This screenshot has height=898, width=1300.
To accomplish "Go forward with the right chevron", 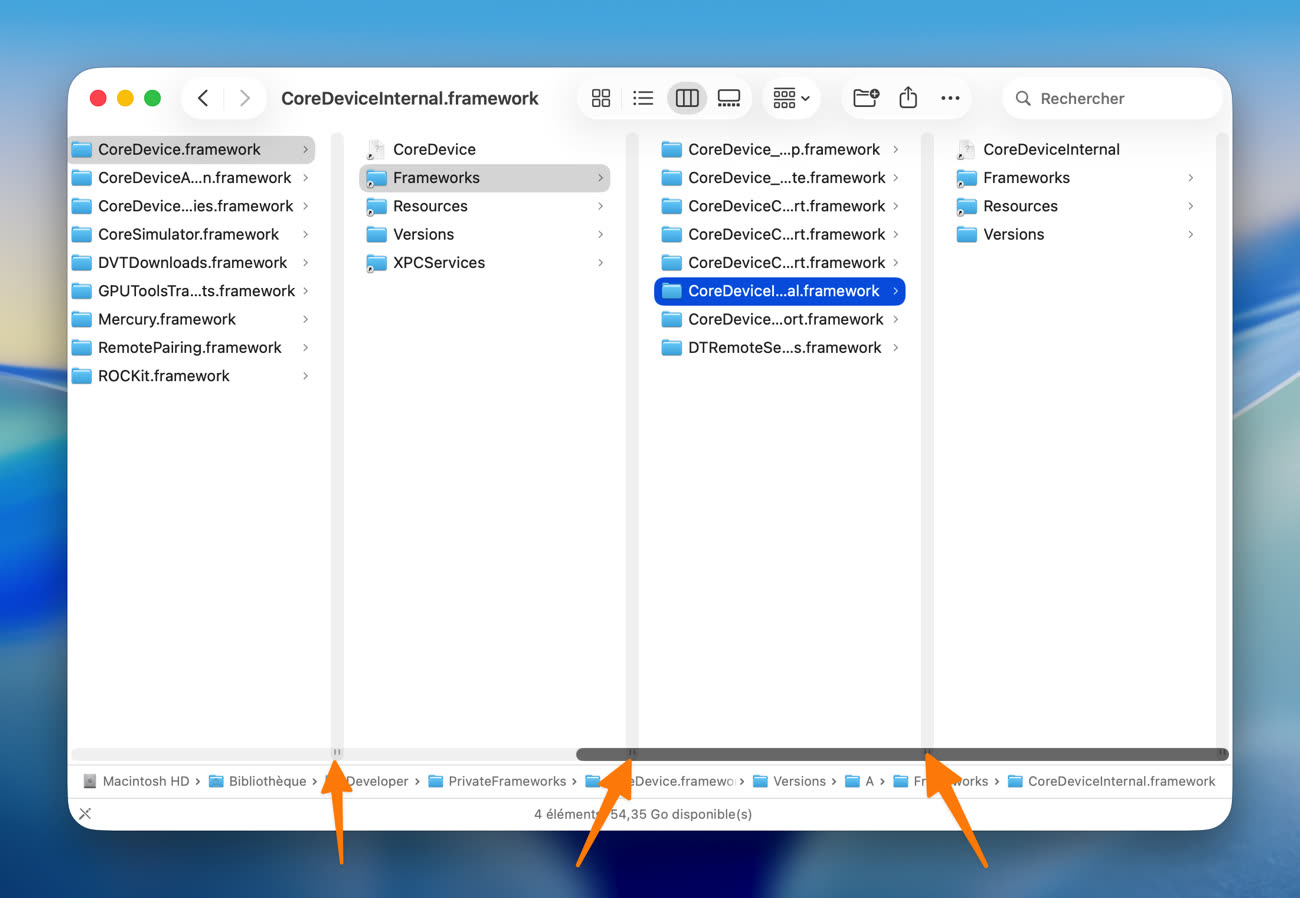I will click(x=245, y=98).
